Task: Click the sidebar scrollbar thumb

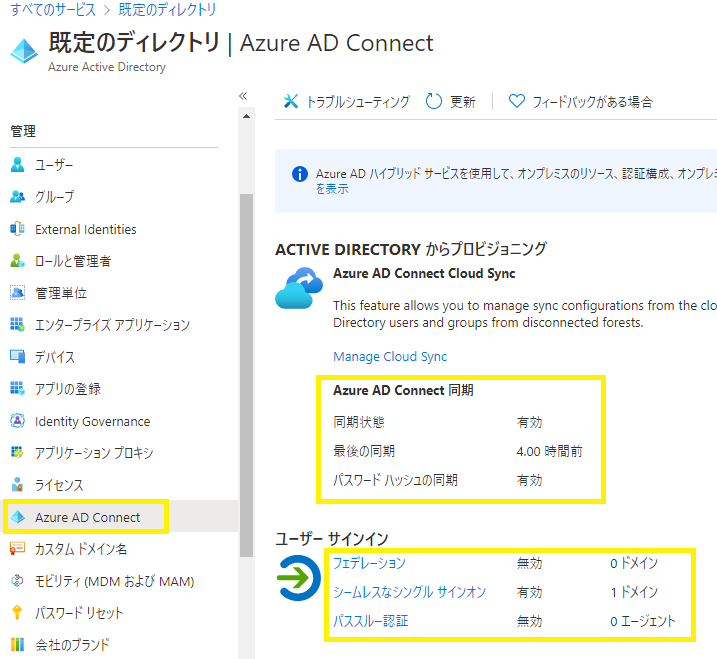Action: [x=246, y=375]
